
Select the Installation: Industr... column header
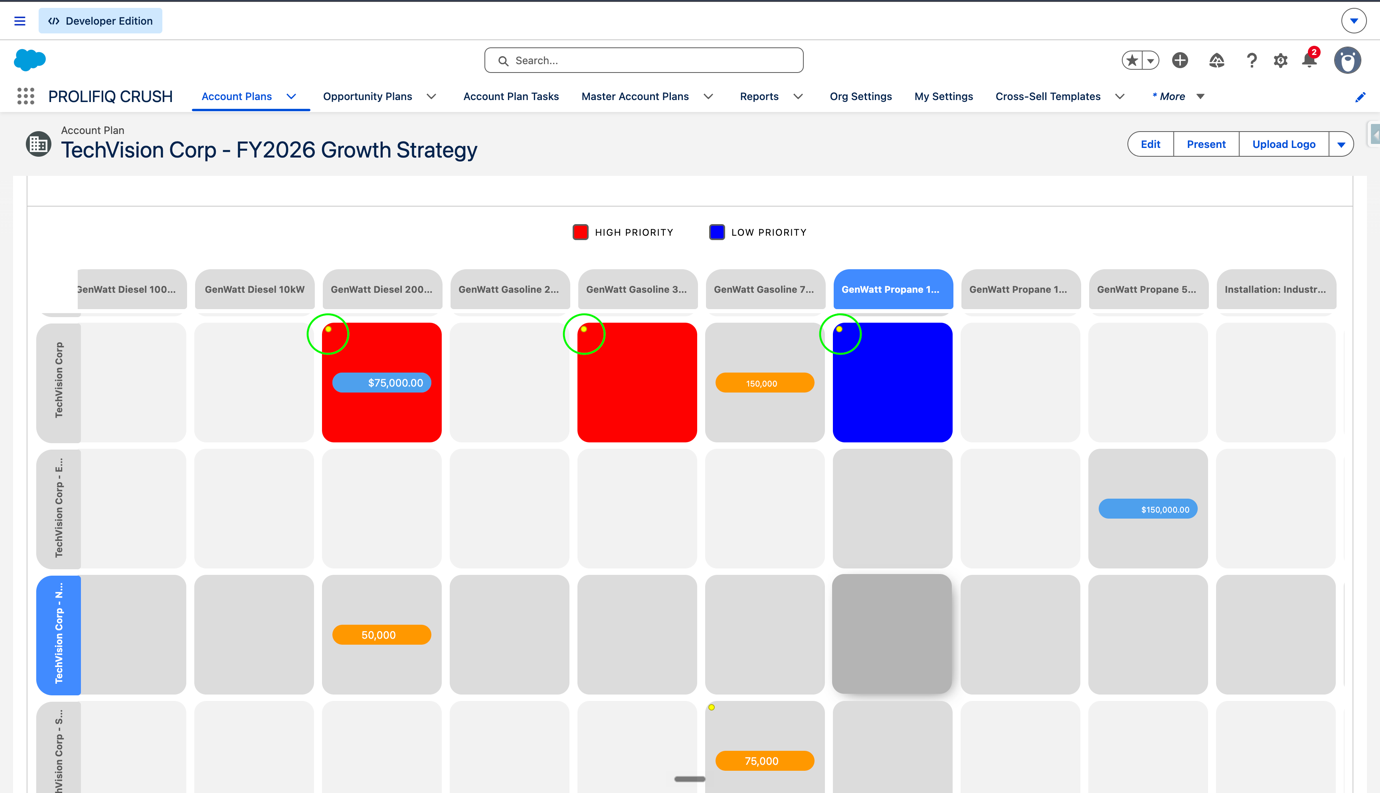(x=1276, y=289)
